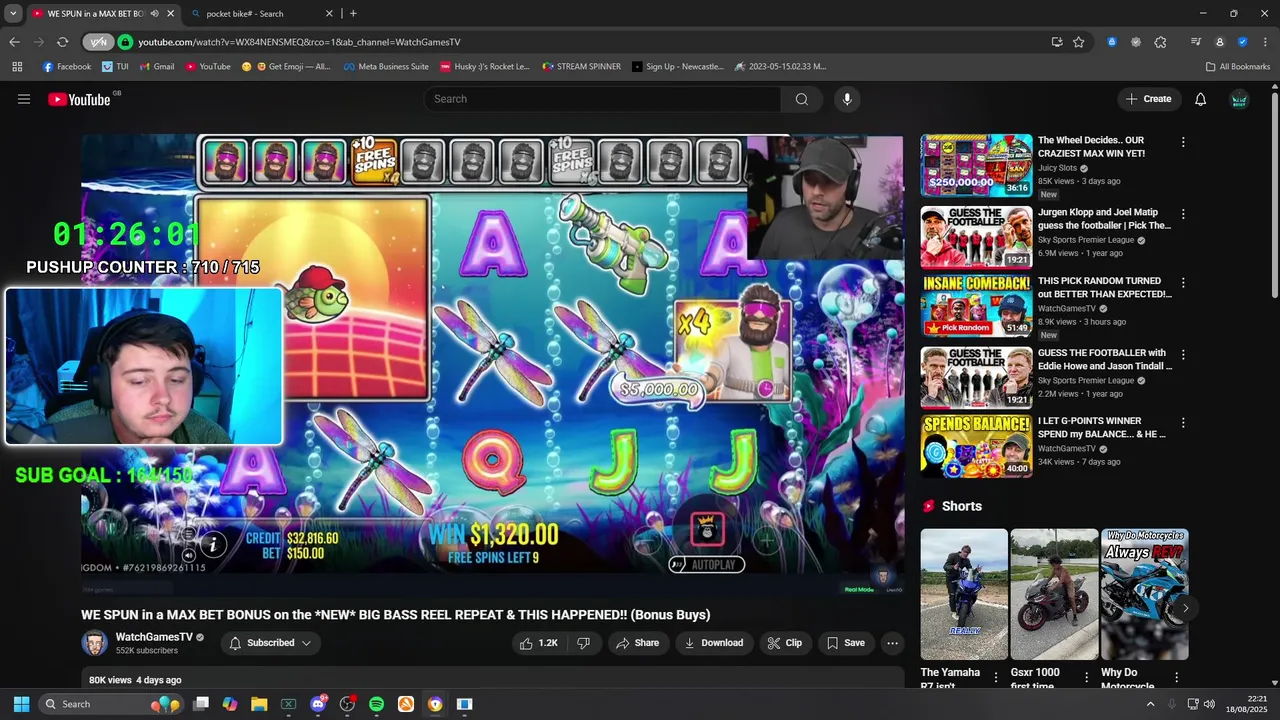The height and width of the screenshot is (720, 1280).
Task: Open INSANE COMEBACK Pick Random thumbnail
Action: tap(976, 306)
